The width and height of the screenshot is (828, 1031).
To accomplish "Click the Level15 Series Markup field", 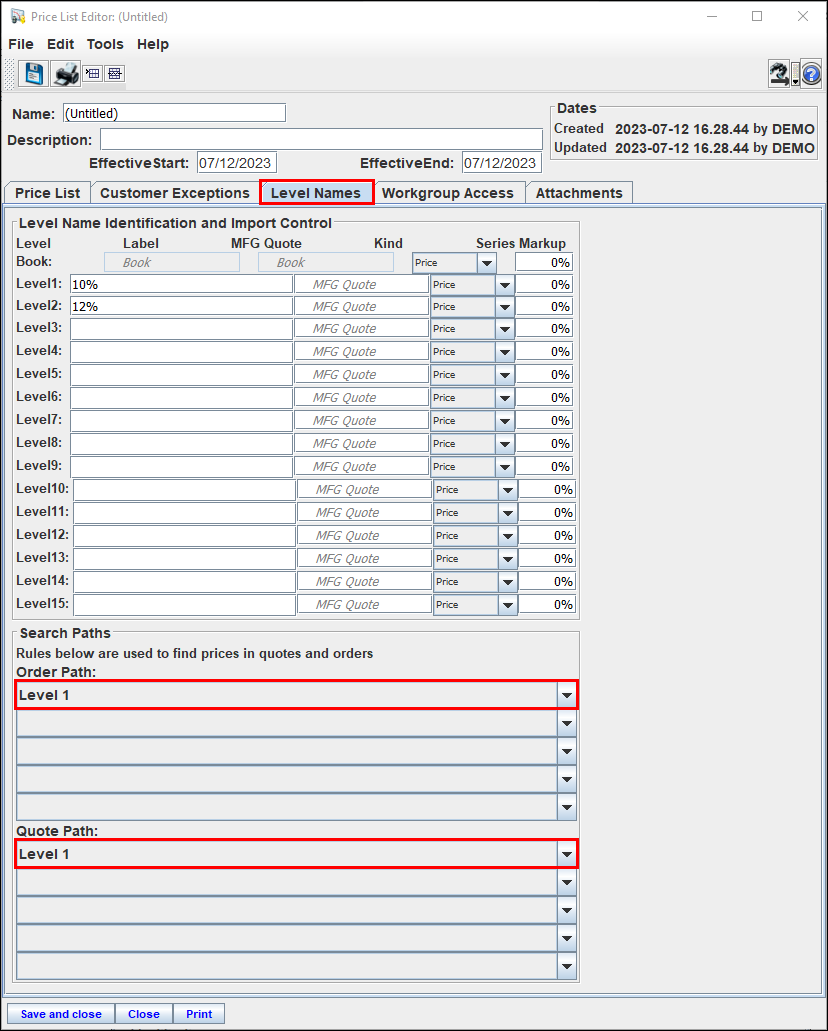I will pyautogui.click(x=547, y=605).
